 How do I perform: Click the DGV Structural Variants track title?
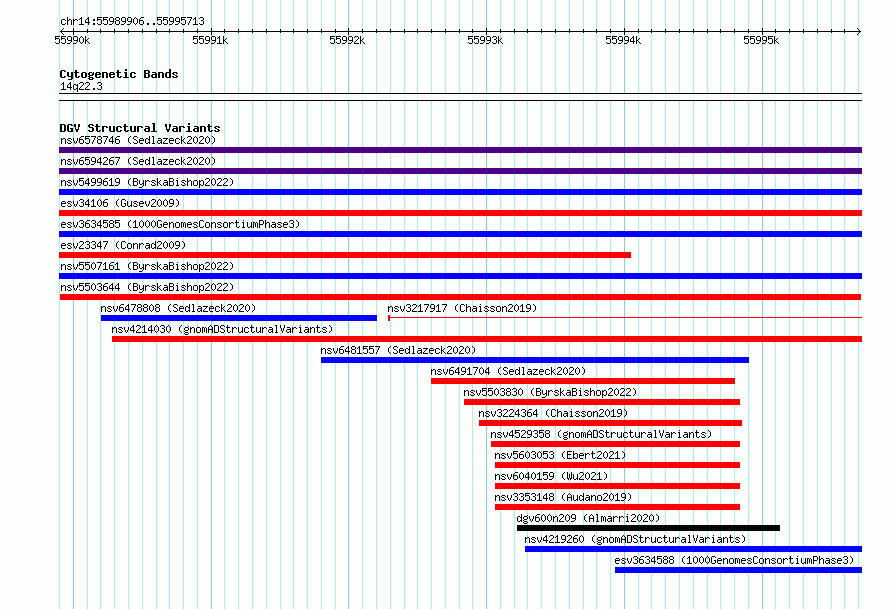coord(140,128)
